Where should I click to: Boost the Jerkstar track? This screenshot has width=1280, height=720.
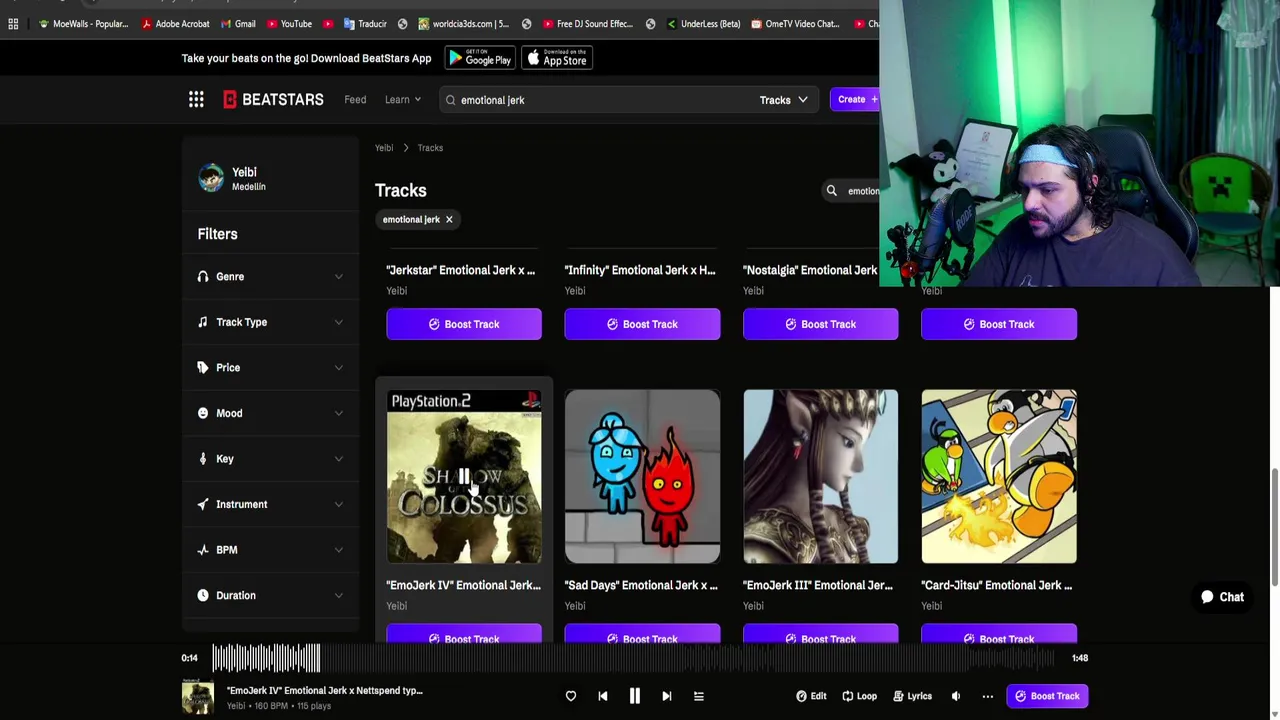click(x=464, y=324)
